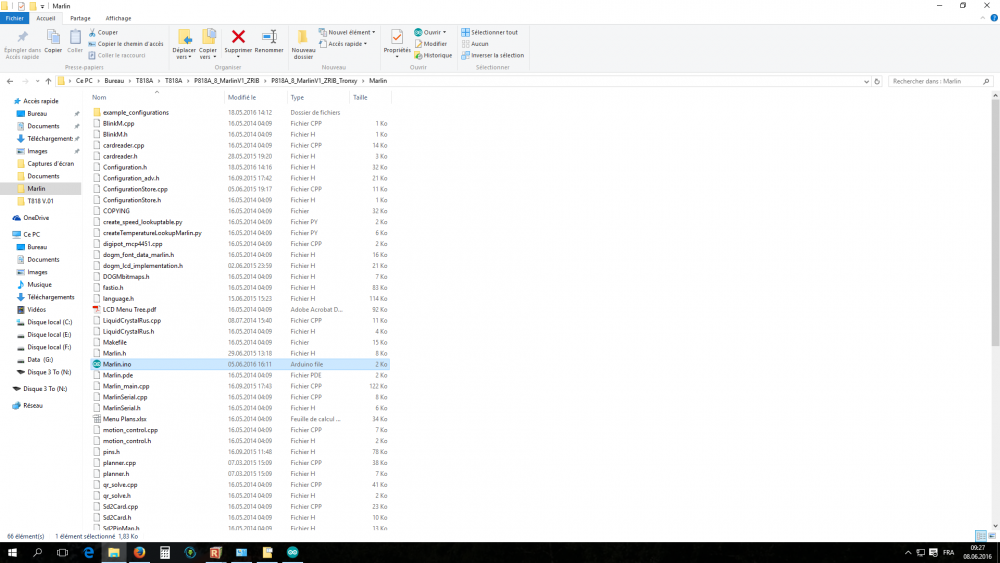1000x563 pixels.
Task: Open Propriétés checkmark icon
Action: pyautogui.click(x=397, y=38)
